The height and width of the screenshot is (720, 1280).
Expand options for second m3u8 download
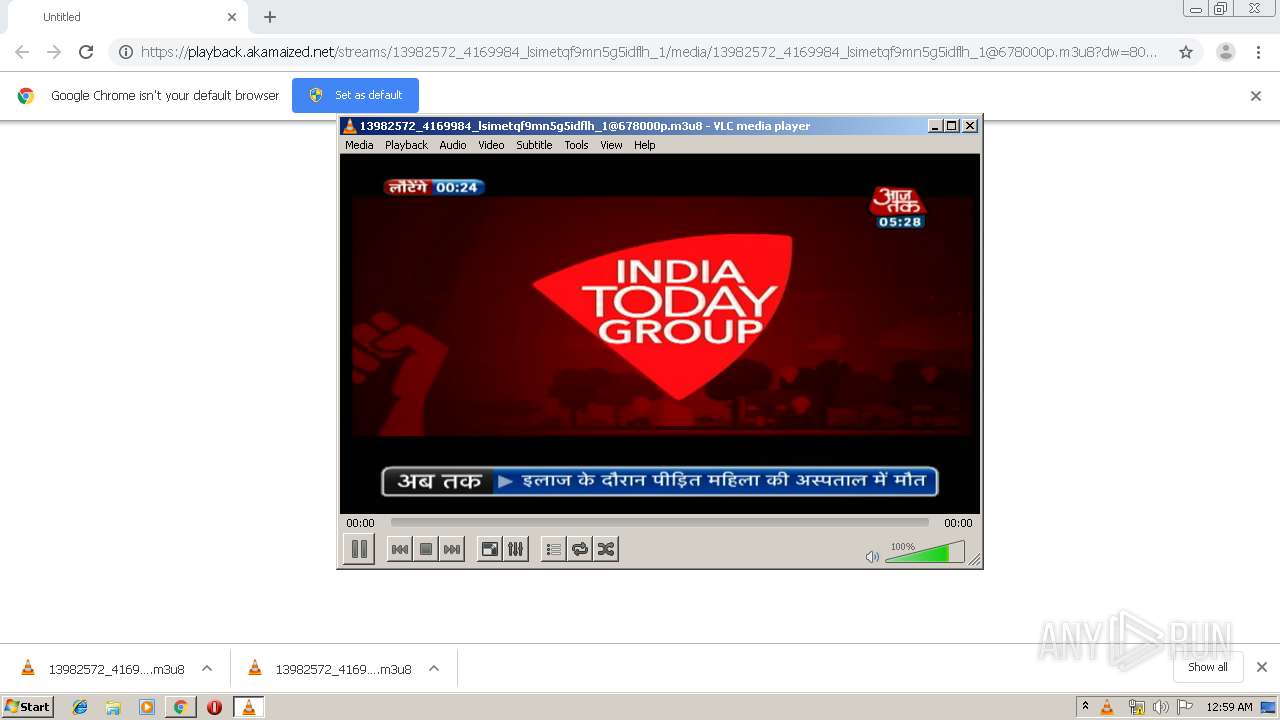434,669
